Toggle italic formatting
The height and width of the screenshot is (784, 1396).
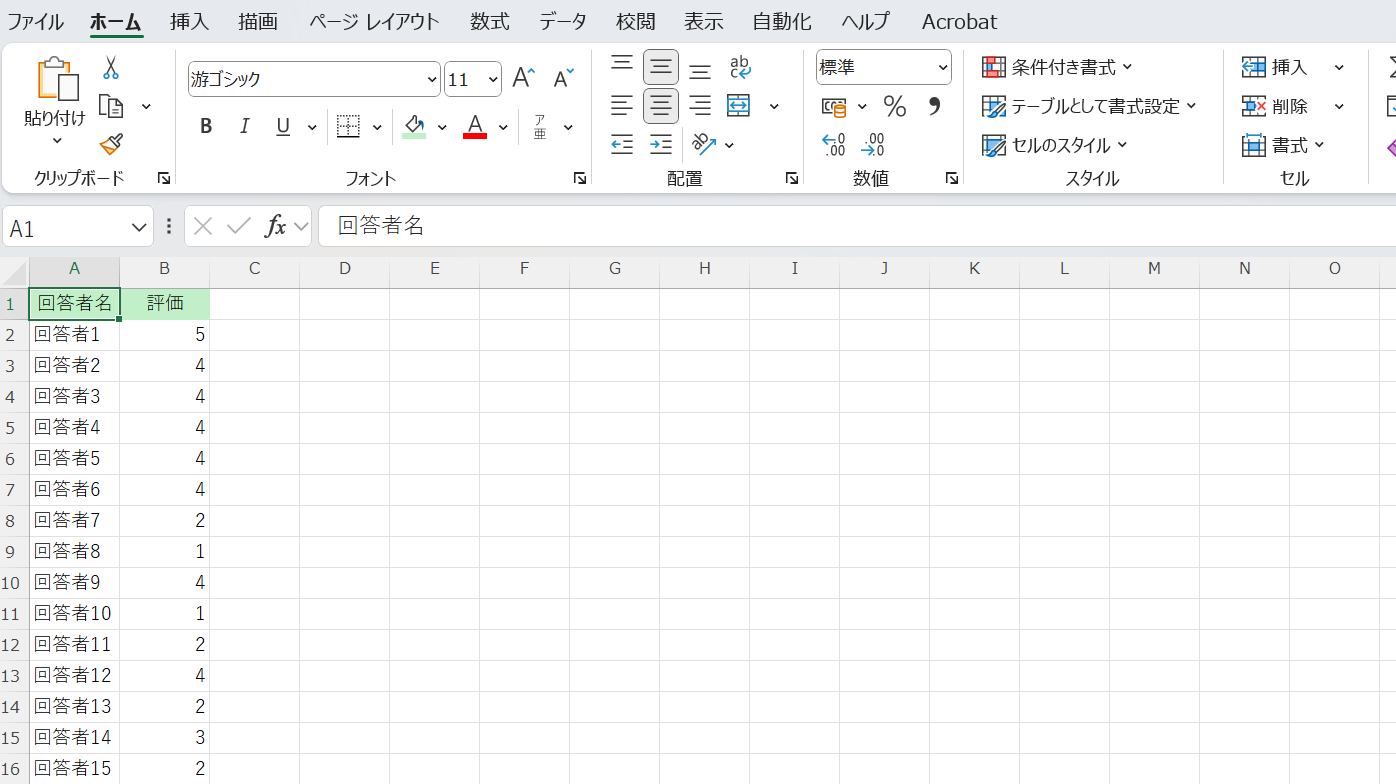[x=244, y=127]
